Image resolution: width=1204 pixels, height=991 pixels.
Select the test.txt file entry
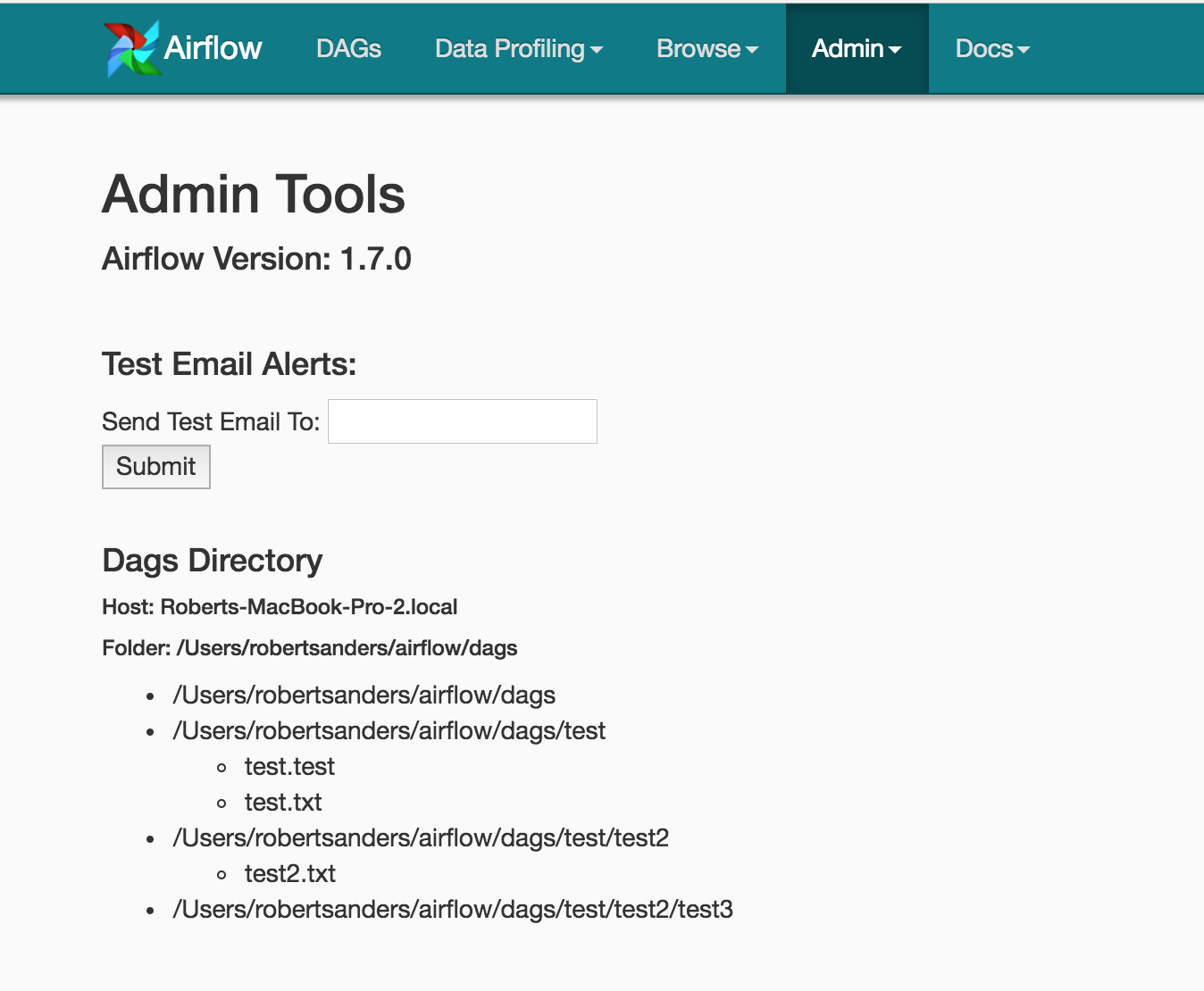tap(283, 802)
